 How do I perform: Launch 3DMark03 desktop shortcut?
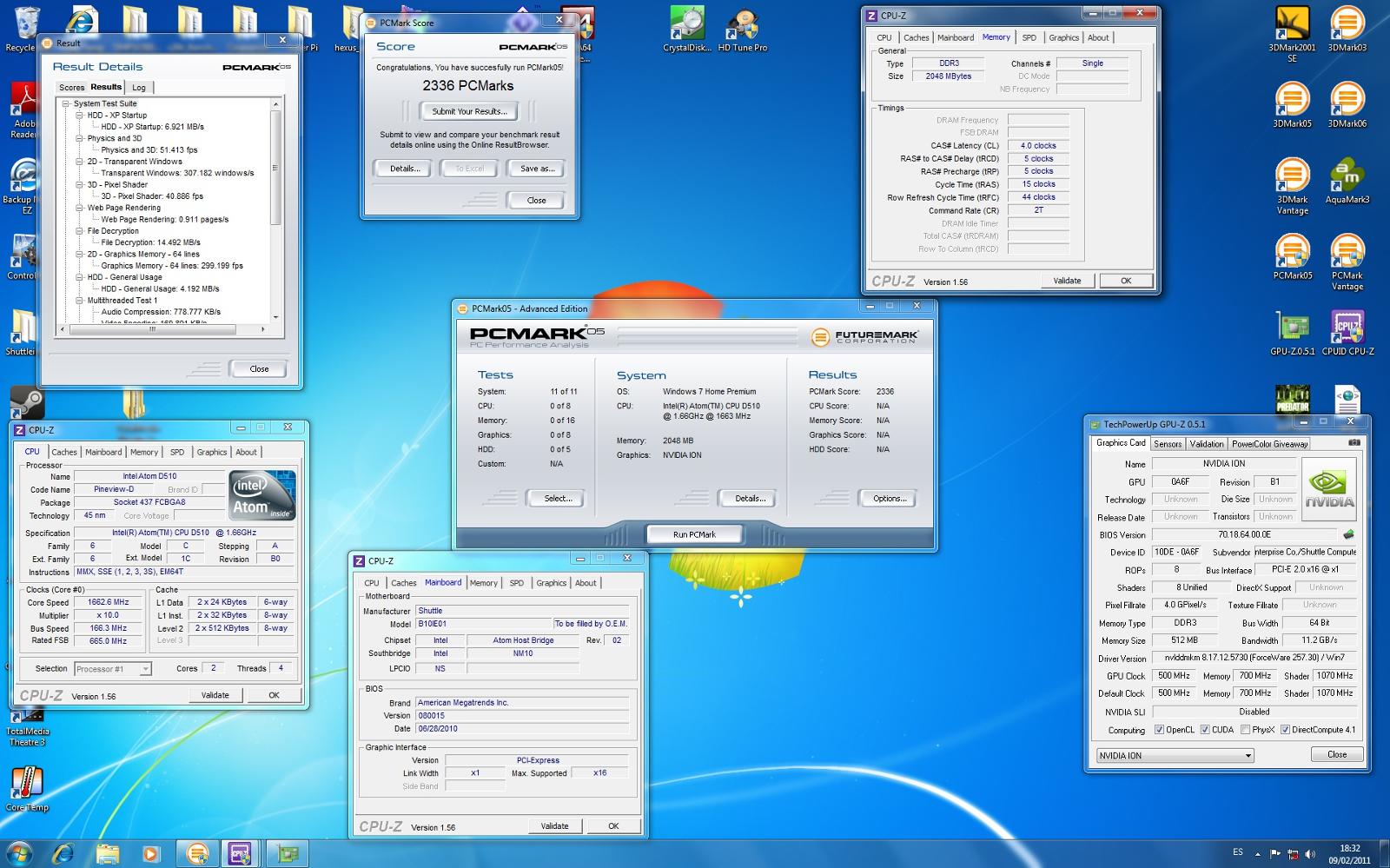click(1347, 28)
